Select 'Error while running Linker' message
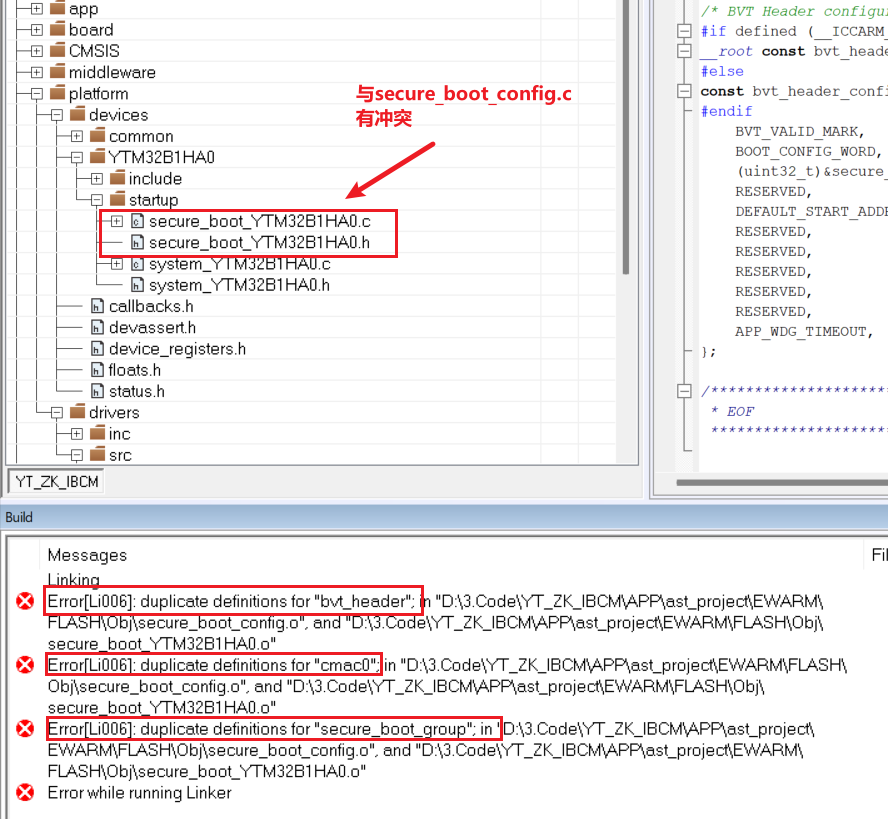This screenshot has width=888, height=819. [139, 792]
